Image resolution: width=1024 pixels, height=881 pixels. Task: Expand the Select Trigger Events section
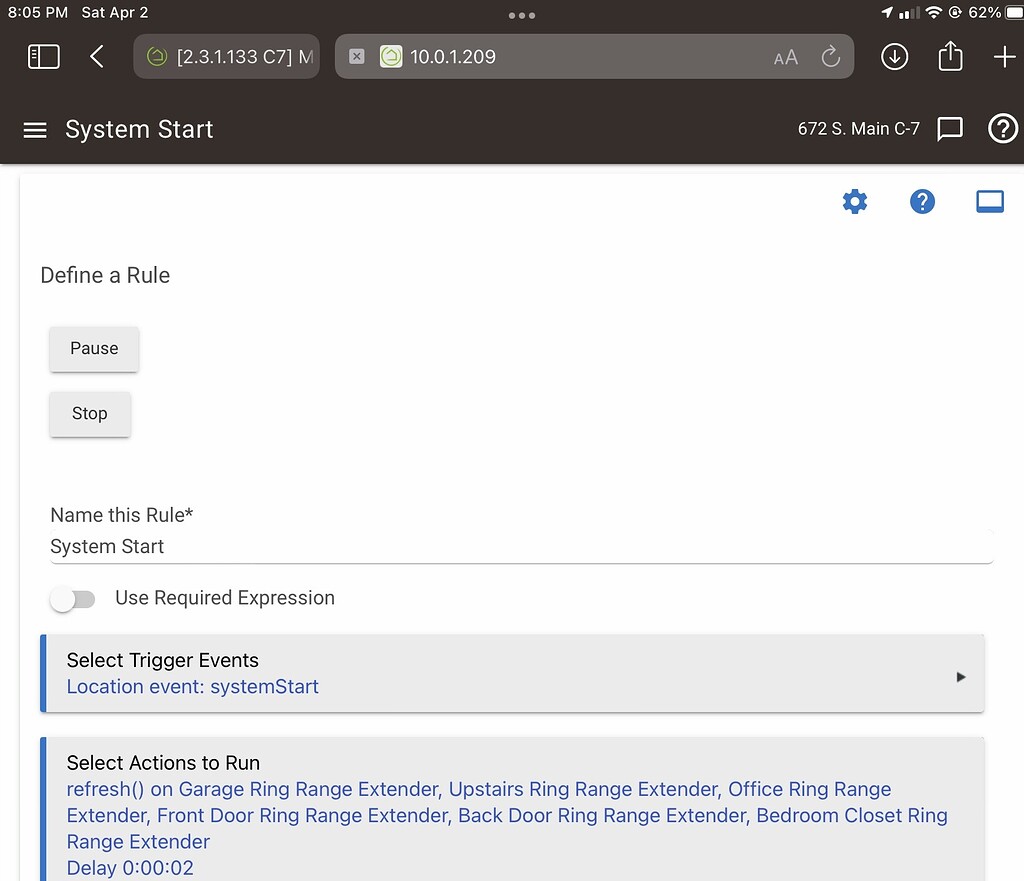(959, 676)
